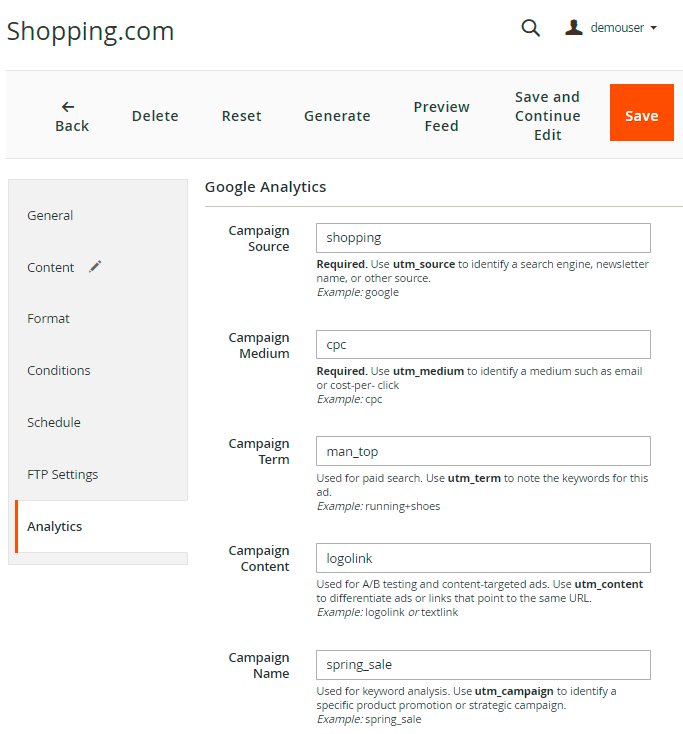Select the Campaign Name text box
The height and width of the screenshot is (734, 683).
[483, 665]
